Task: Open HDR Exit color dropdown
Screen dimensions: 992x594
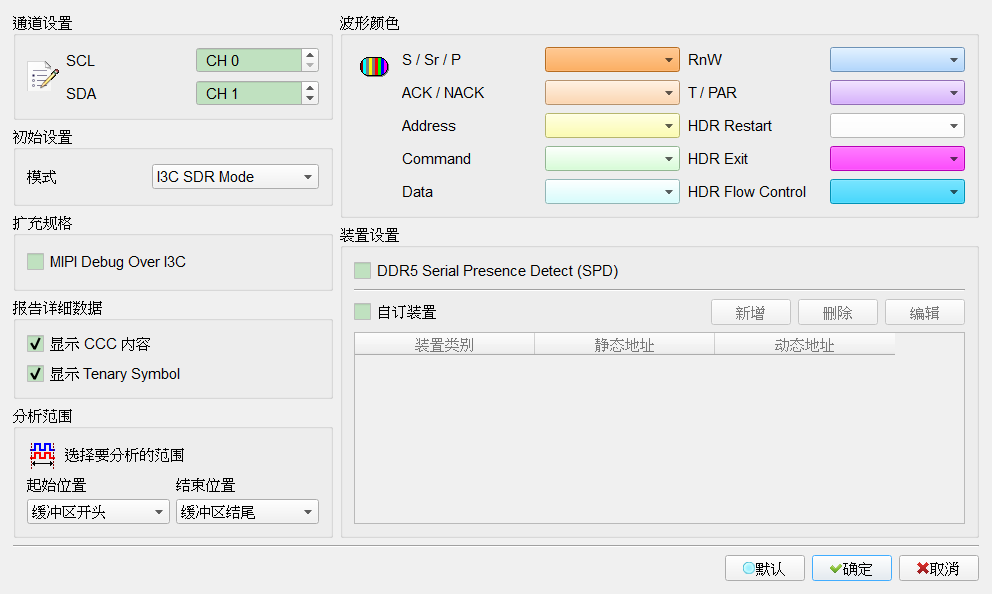Action: (x=897, y=158)
